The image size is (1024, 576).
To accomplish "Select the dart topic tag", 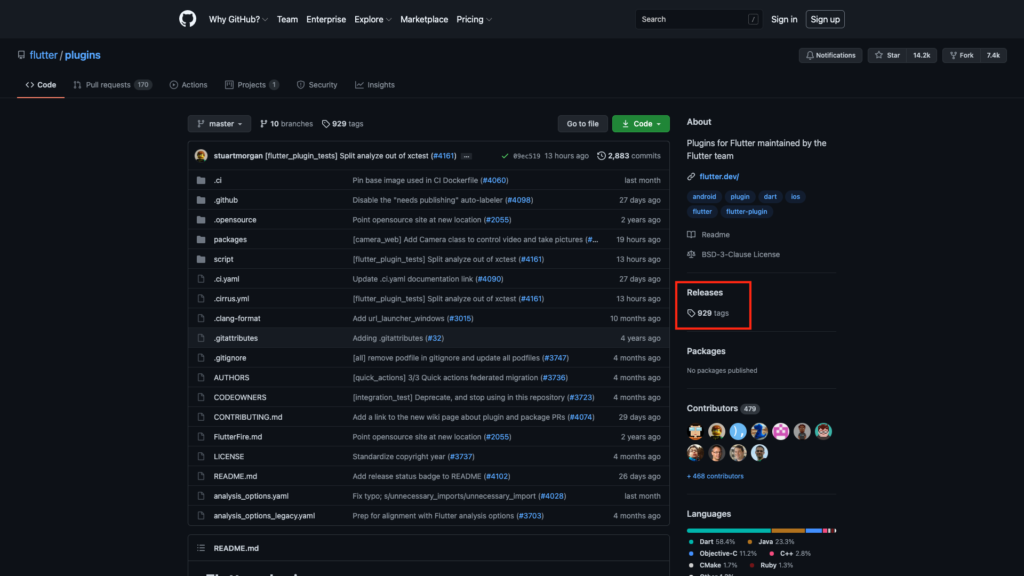I will pos(770,197).
